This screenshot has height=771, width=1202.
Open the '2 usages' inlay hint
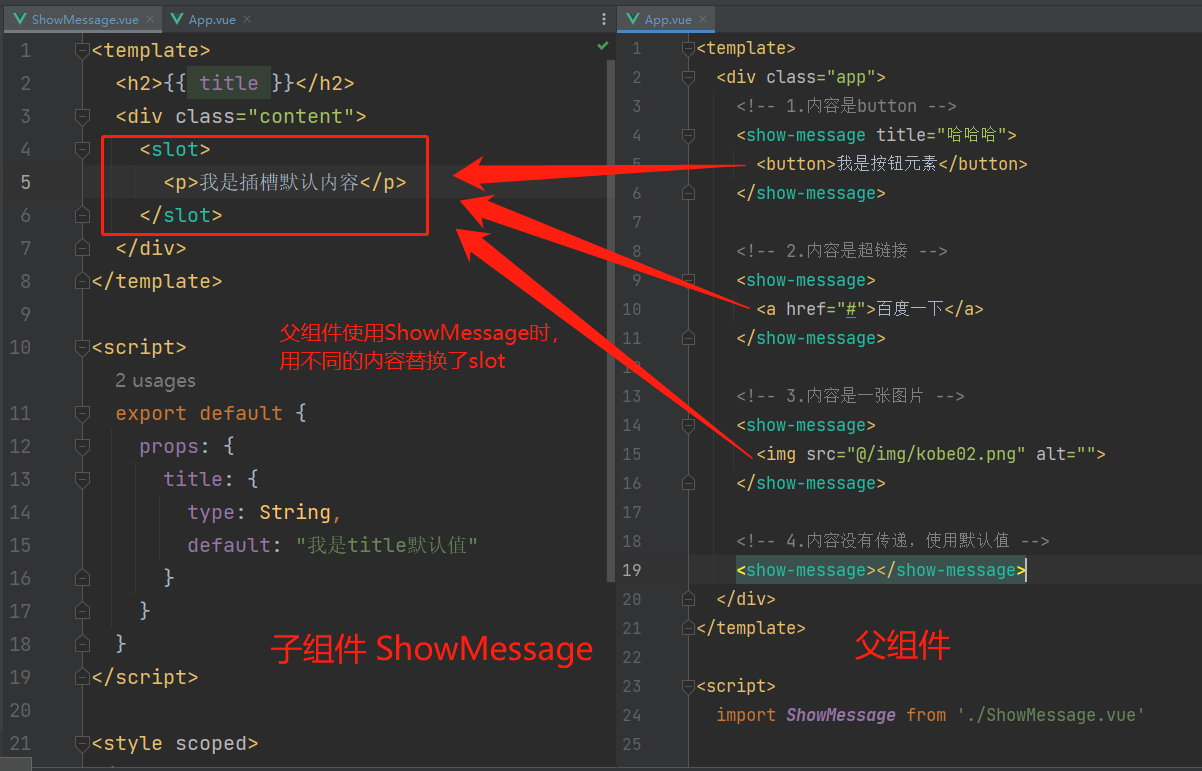(x=155, y=380)
